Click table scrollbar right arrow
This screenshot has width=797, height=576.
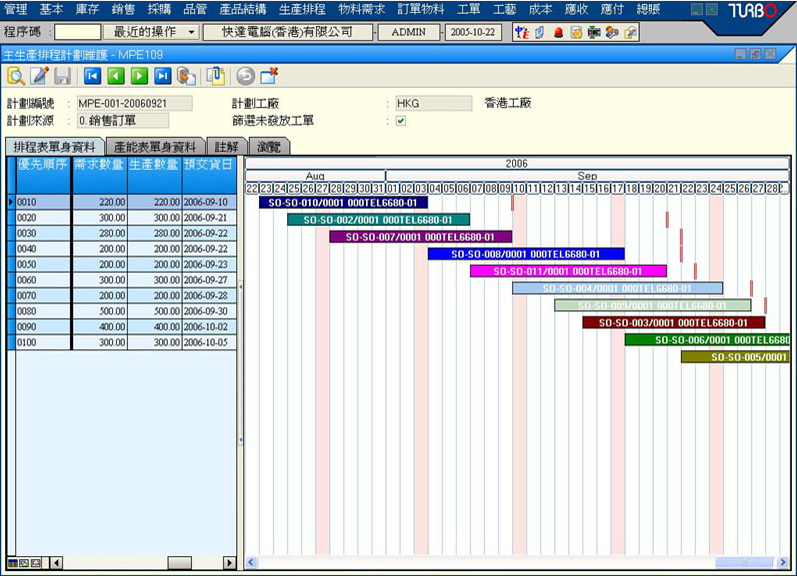pyautogui.click(x=229, y=563)
